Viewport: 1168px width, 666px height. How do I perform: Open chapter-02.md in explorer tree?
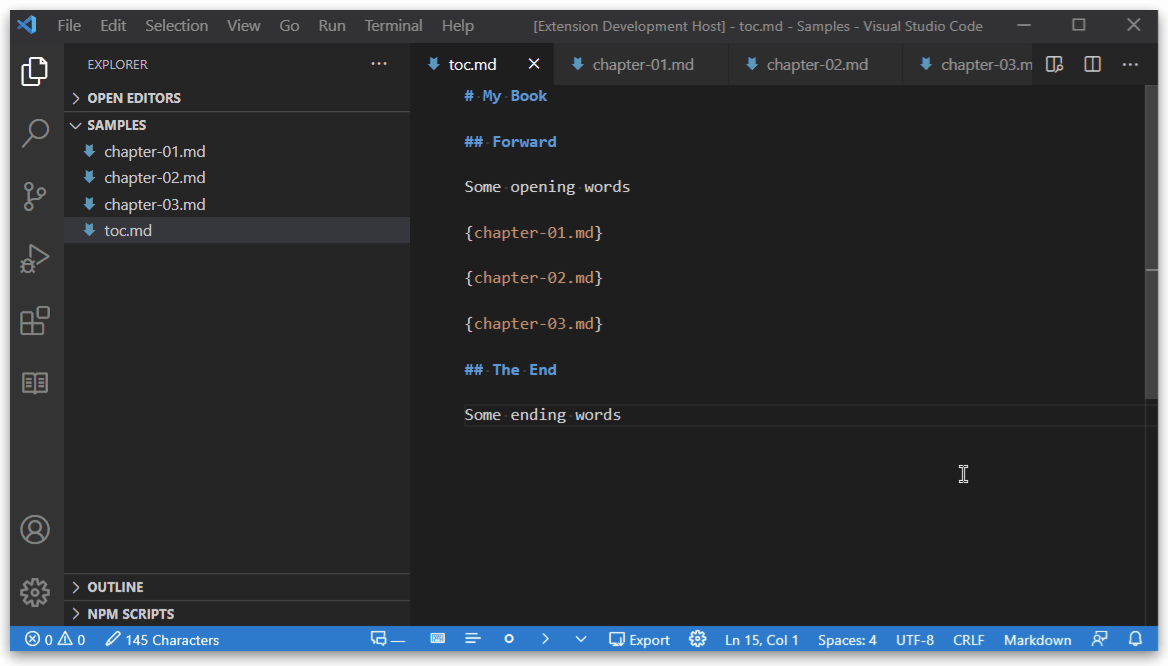point(237,177)
